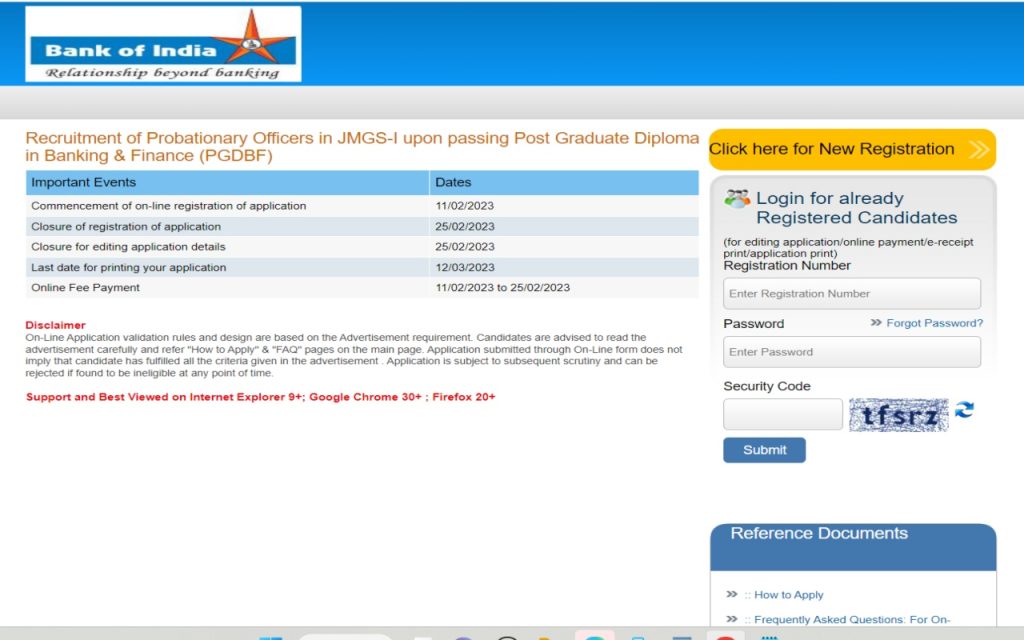Focus the Enter Password field
1024x640 pixels.
(851, 352)
